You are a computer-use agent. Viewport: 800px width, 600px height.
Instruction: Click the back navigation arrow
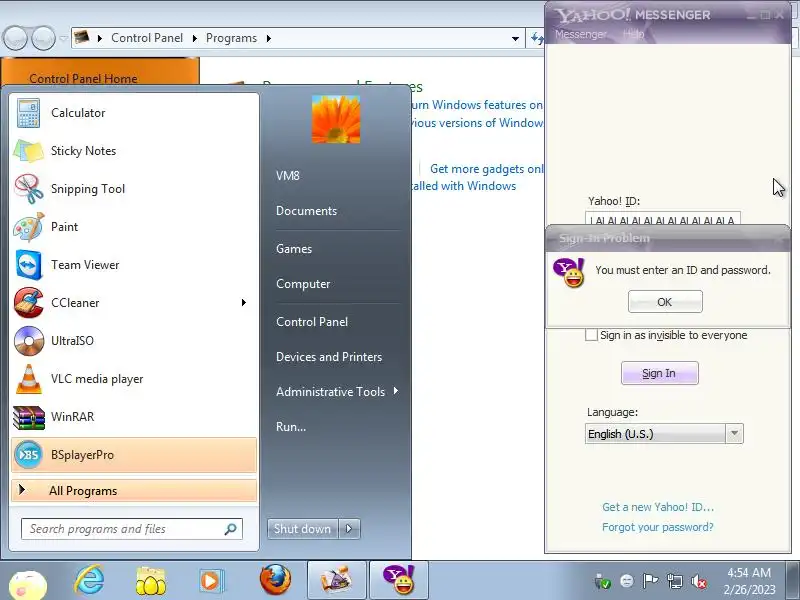tap(16, 38)
